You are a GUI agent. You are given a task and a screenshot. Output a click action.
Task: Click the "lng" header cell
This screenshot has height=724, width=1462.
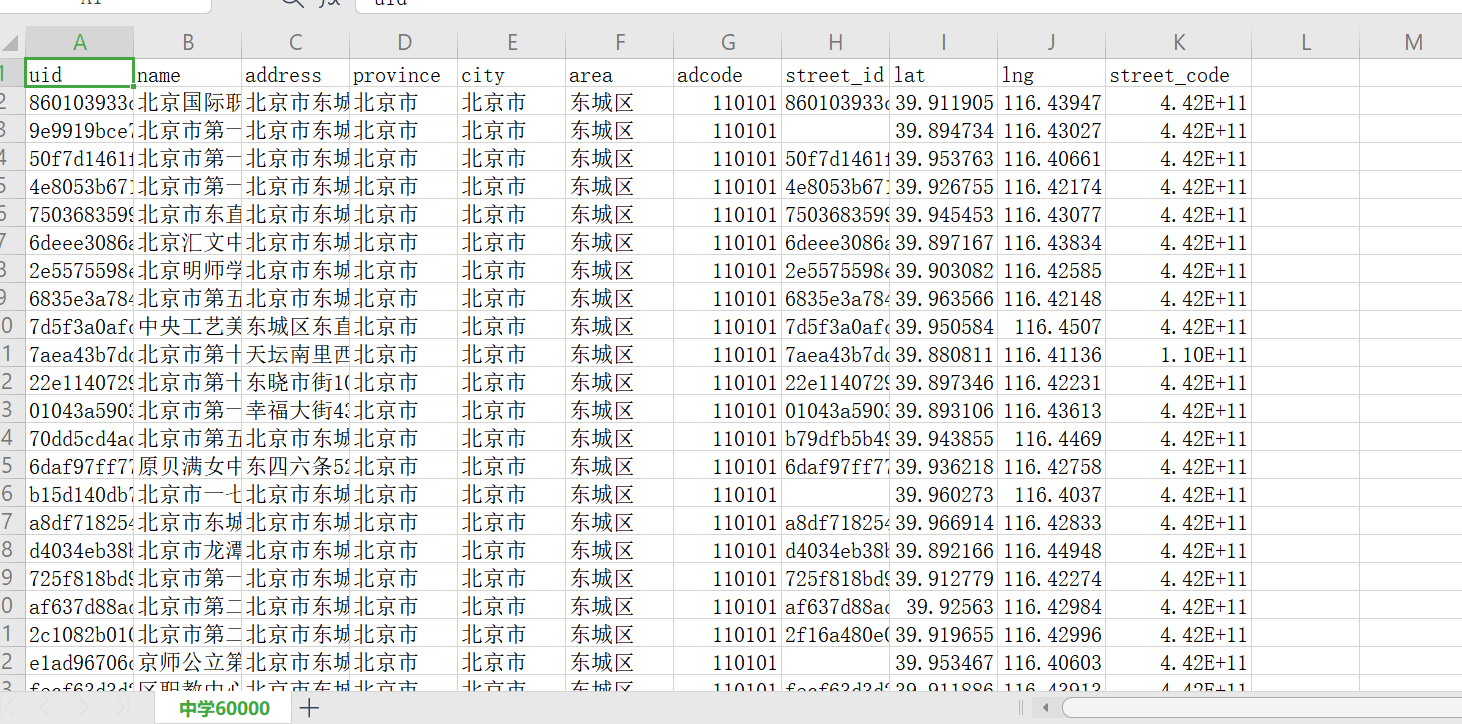coord(1052,75)
